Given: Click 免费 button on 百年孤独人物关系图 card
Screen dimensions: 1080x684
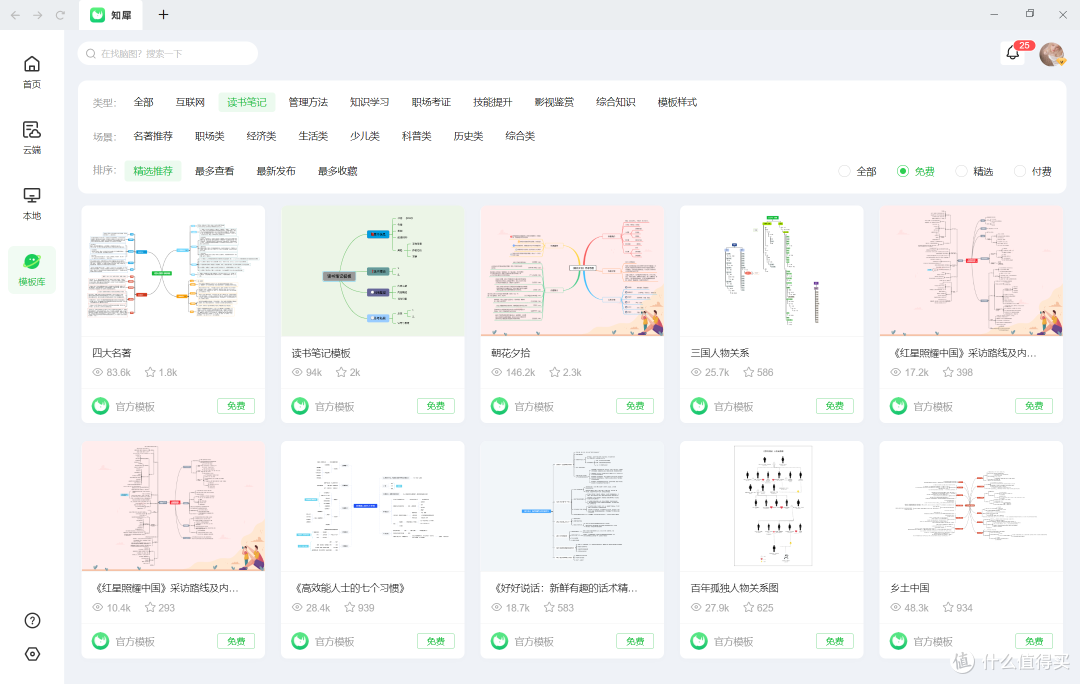Looking at the screenshot, I should 835,641.
